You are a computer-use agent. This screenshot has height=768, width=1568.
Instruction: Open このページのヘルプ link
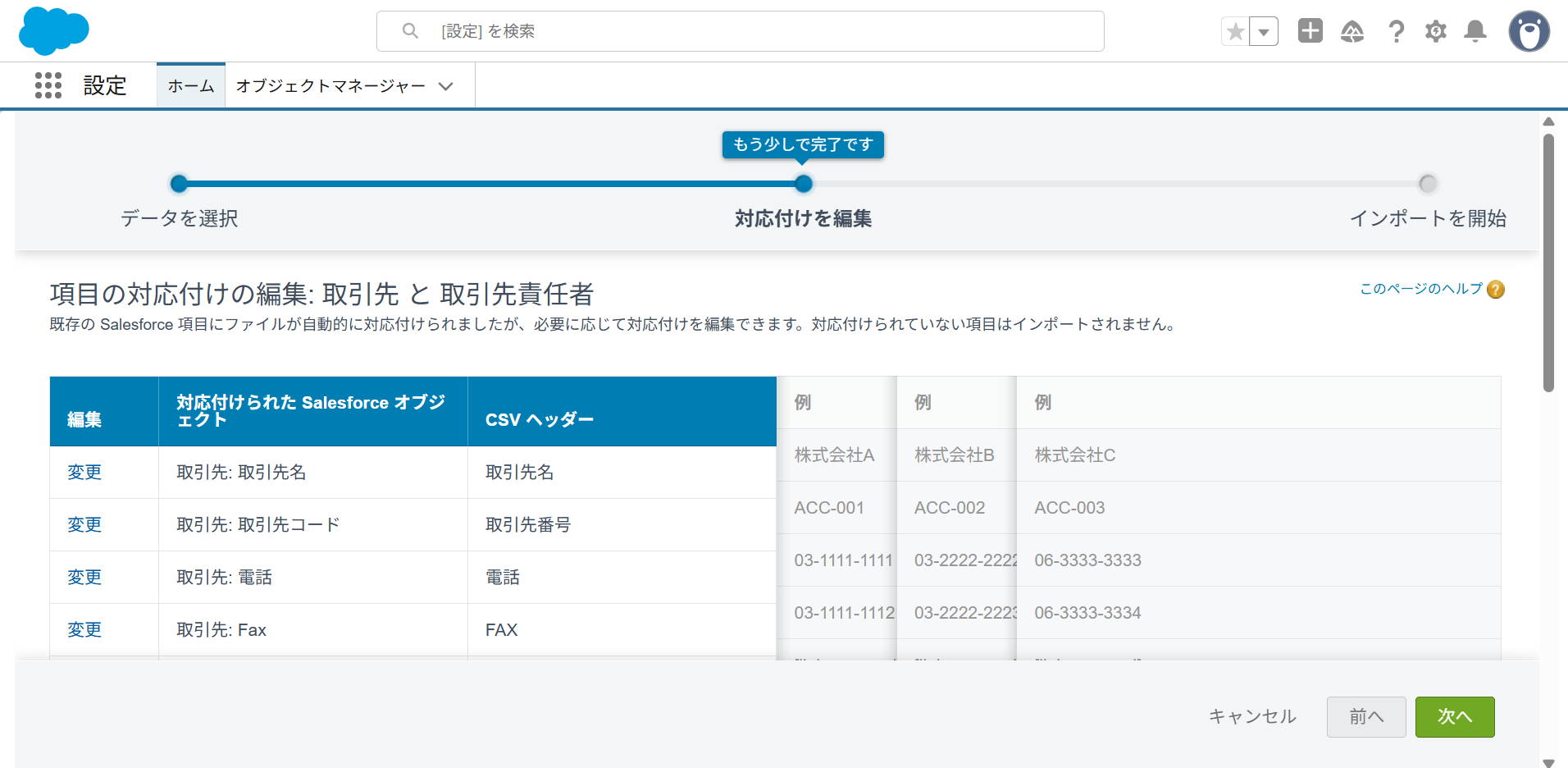[1421, 289]
